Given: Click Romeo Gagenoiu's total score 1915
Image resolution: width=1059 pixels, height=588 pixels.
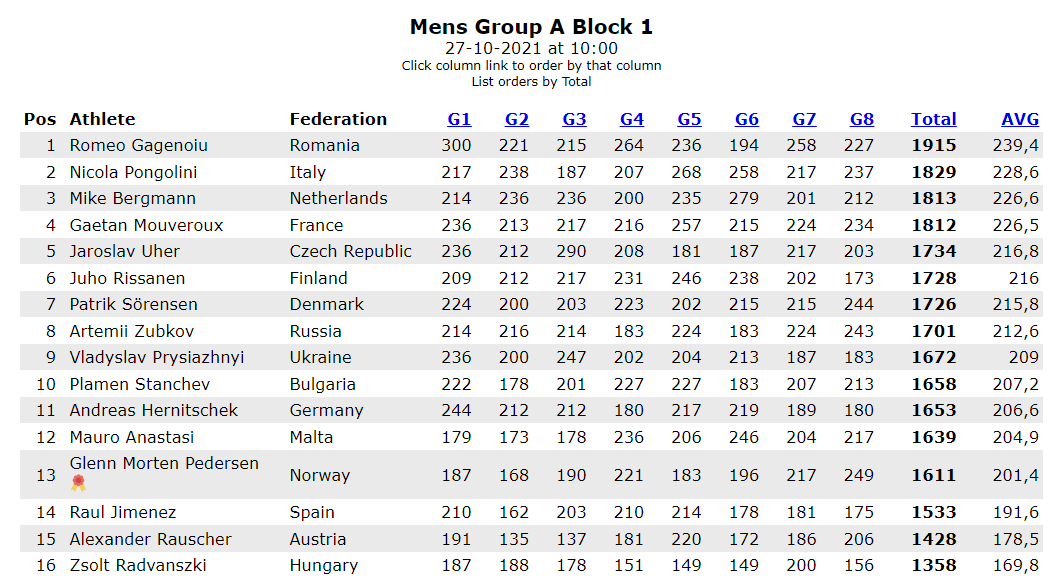Looking at the screenshot, I should [x=933, y=146].
